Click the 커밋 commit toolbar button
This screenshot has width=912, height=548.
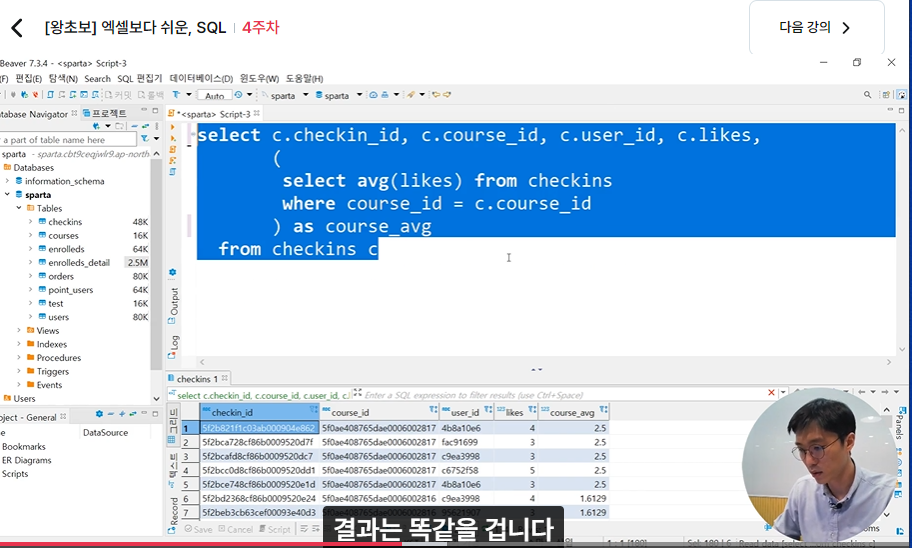(x=119, y=95)
